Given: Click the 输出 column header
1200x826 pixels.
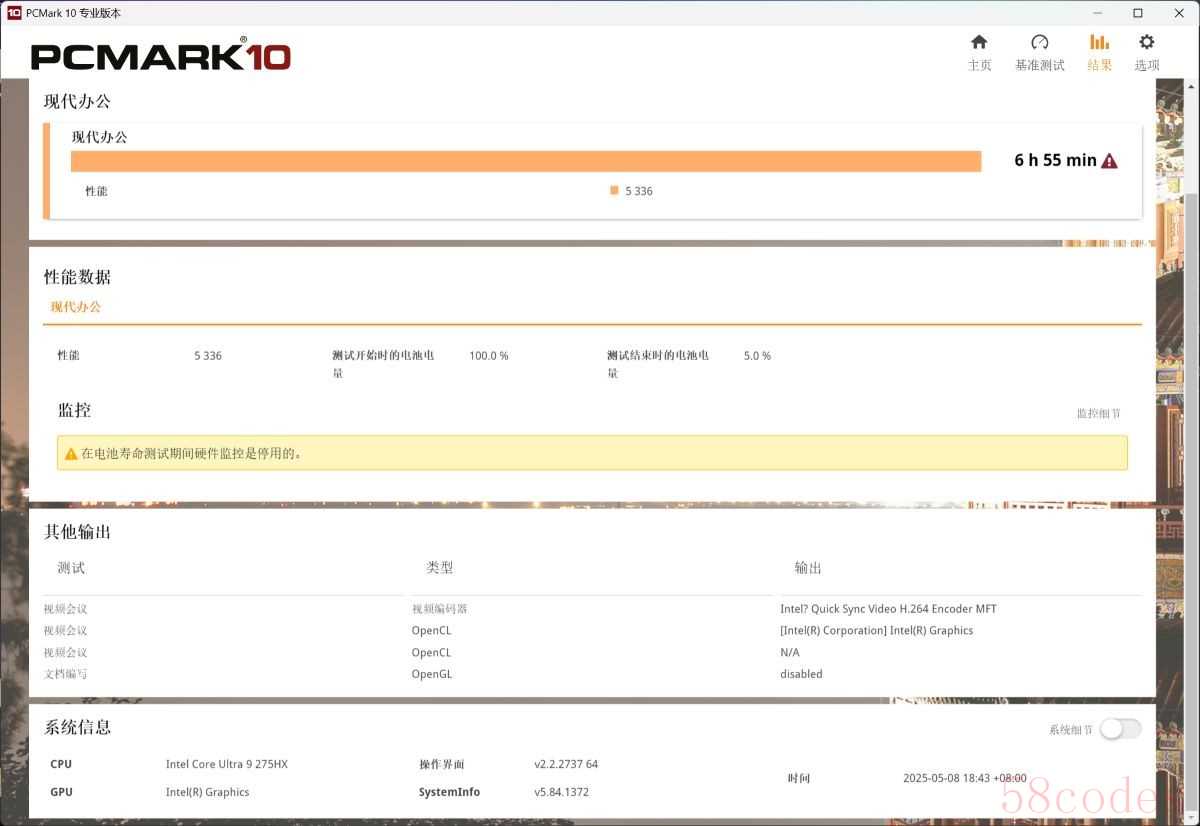Looking at the screenshot, I should pyautogui.click(x=808, y=568).
